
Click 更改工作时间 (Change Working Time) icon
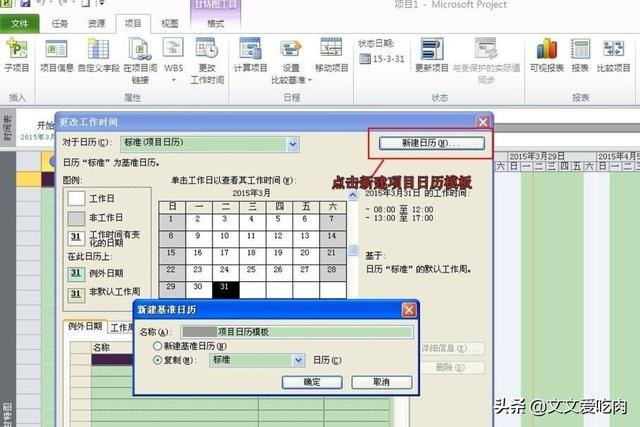tap(206, 55)
